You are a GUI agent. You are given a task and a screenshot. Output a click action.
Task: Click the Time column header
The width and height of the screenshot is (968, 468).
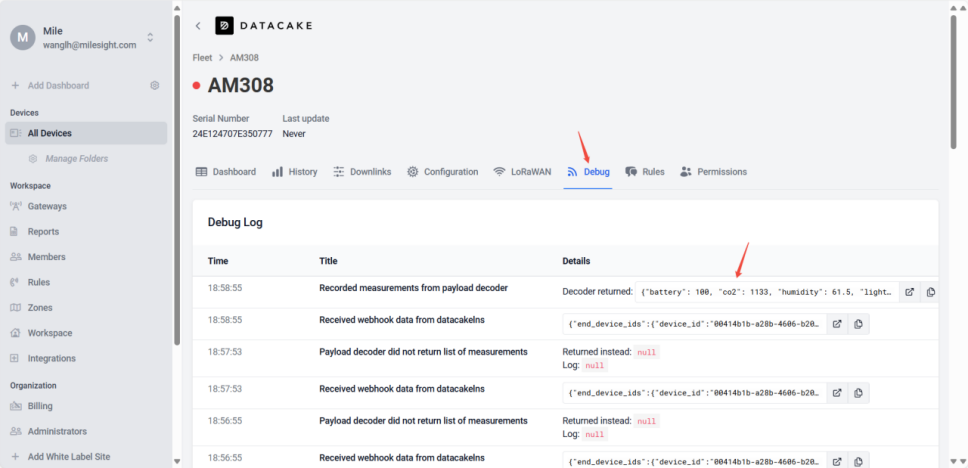(218, 261)
